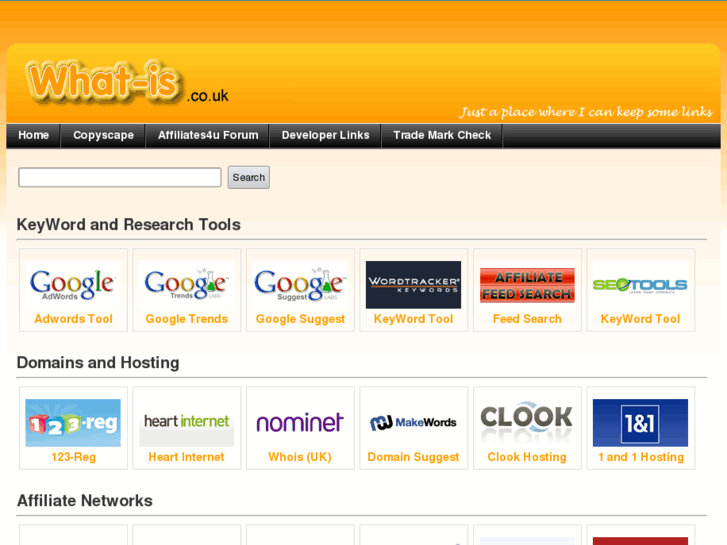Follow the Heart Internet text link
Screen dimensions: 727x545
click(186, 457)
